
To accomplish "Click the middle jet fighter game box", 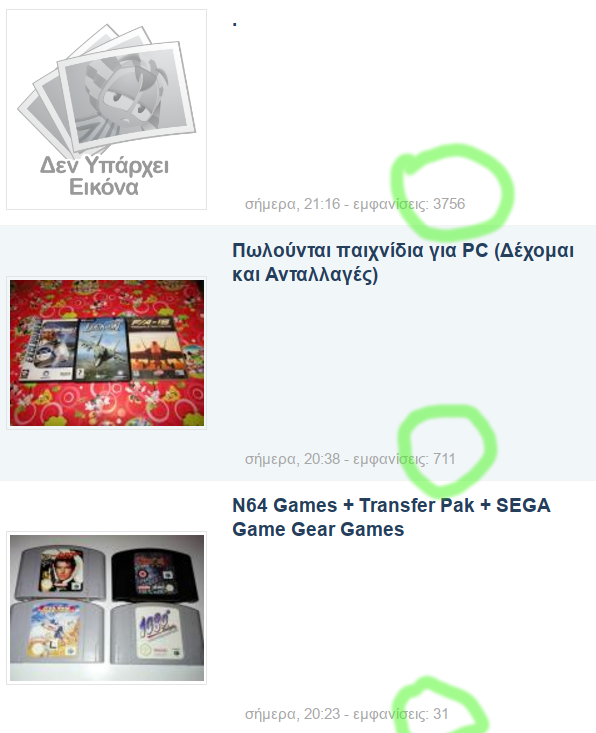I will click(102, 350).
